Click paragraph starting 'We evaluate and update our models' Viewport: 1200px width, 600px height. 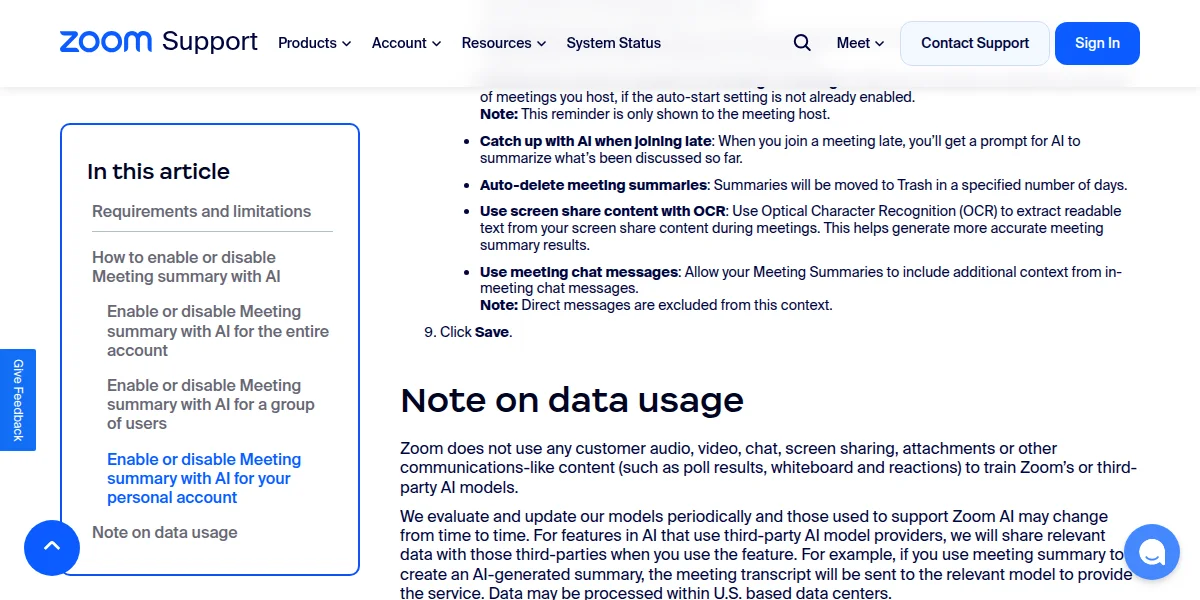point(766,555)
